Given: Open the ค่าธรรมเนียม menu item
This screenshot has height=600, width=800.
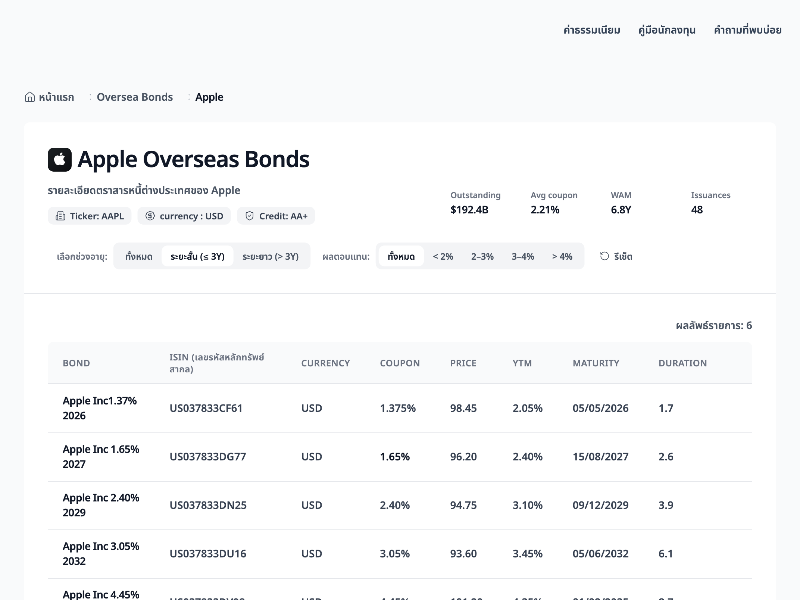Looking at the screenshot, I should tap(592, 30).
